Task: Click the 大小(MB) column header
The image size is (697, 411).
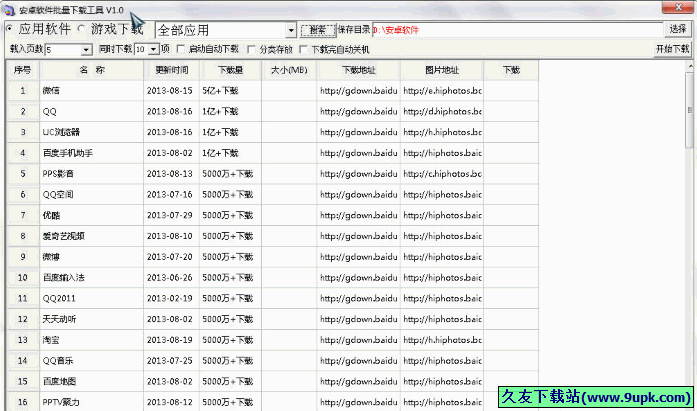Action: (289, 70)
